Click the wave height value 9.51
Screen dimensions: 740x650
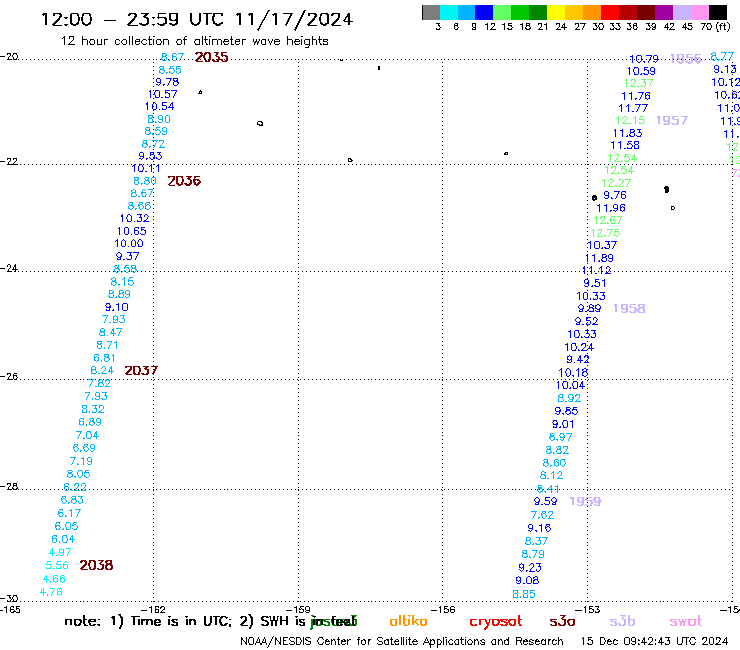pos(595,283)
